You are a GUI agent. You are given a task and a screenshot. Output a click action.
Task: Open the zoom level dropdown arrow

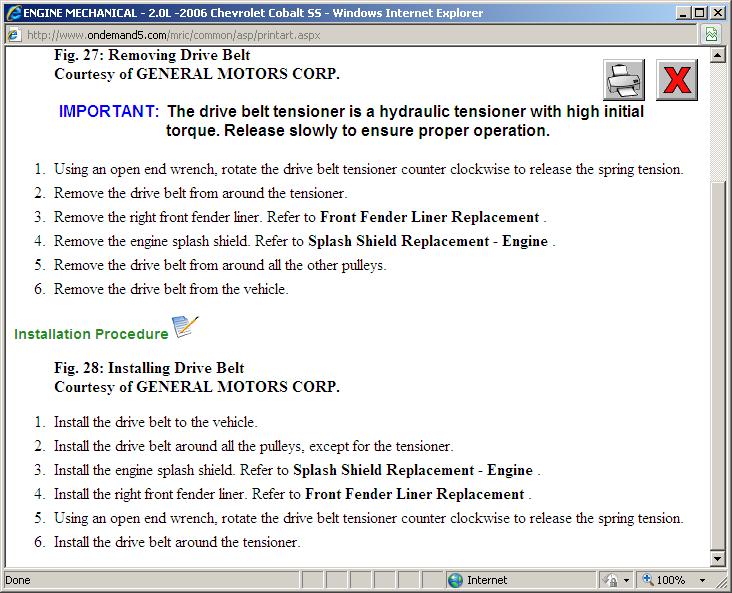pyautogui.click(x=702, y=580)
